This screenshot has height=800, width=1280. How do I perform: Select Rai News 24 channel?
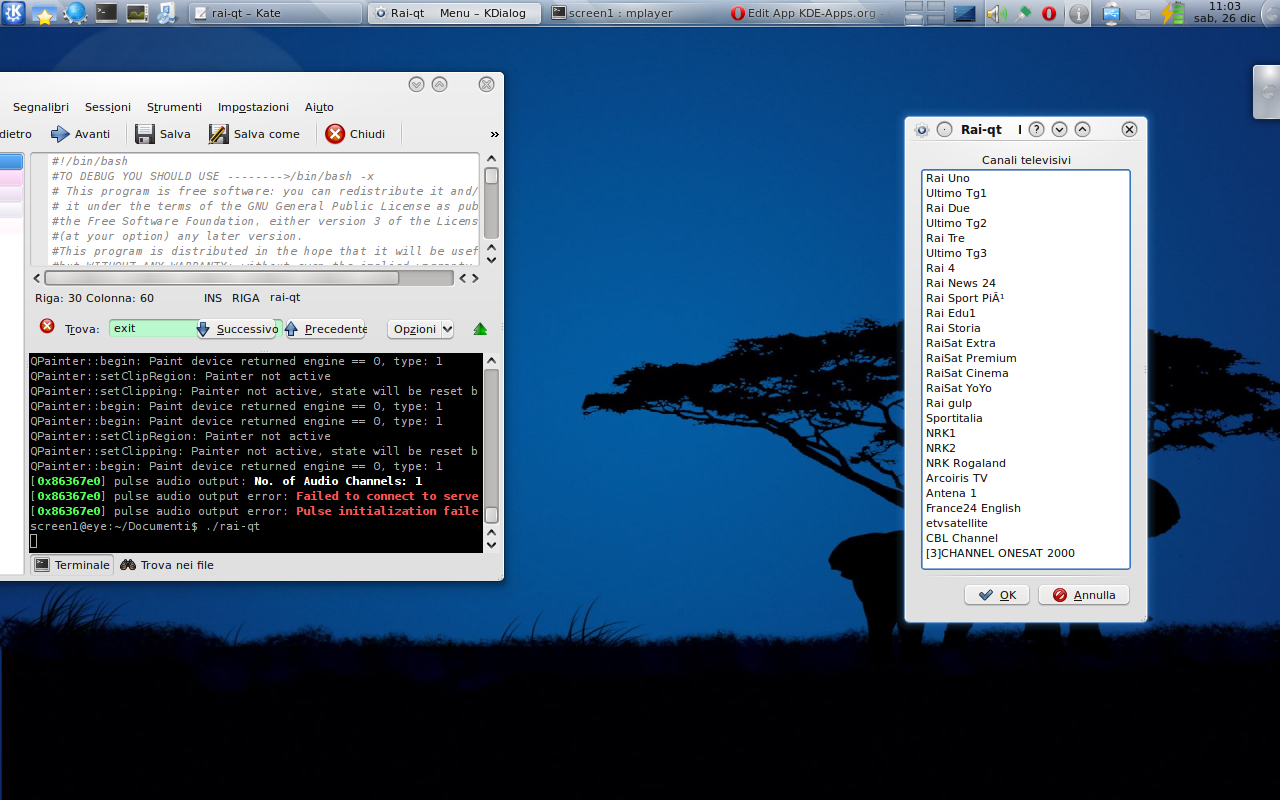[1025, 283]
